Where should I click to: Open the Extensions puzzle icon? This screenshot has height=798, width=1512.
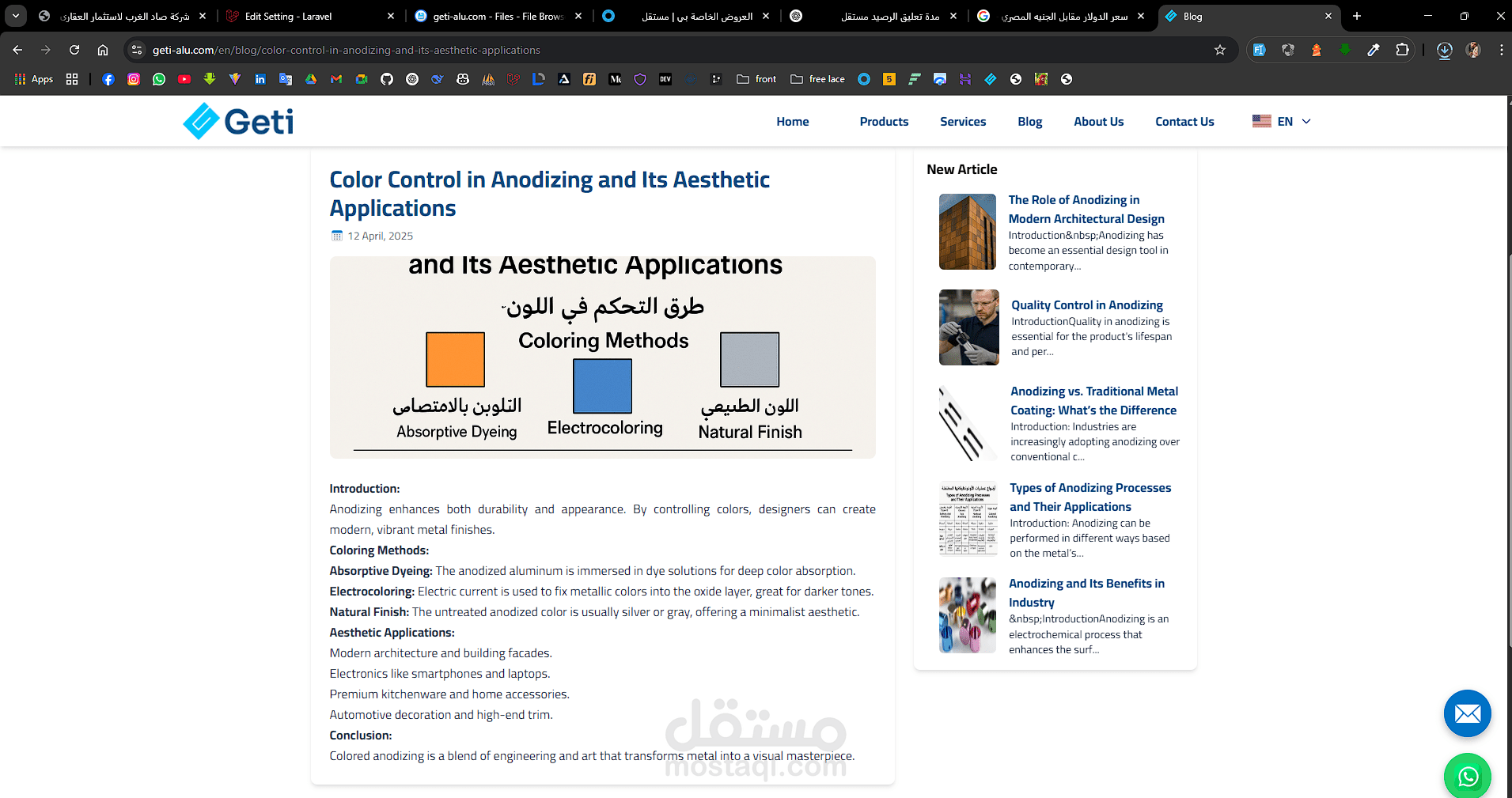point(1402,50)
